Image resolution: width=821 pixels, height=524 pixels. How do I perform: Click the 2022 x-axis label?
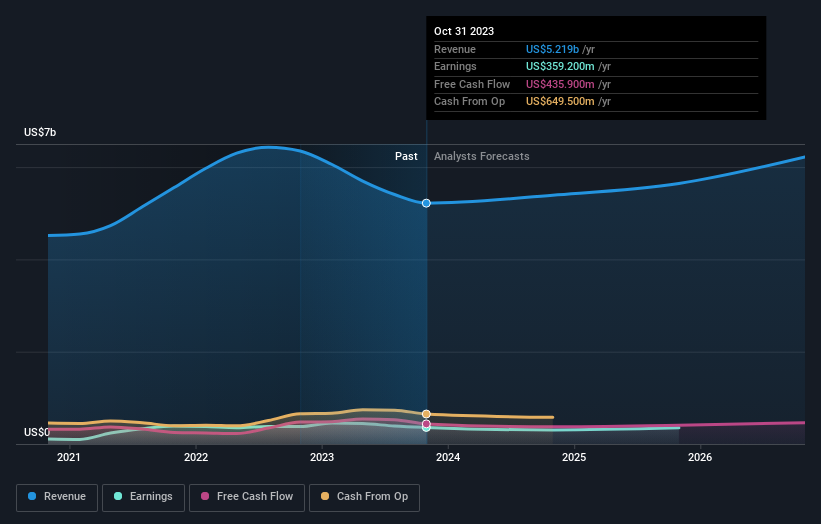click(196, 457)
